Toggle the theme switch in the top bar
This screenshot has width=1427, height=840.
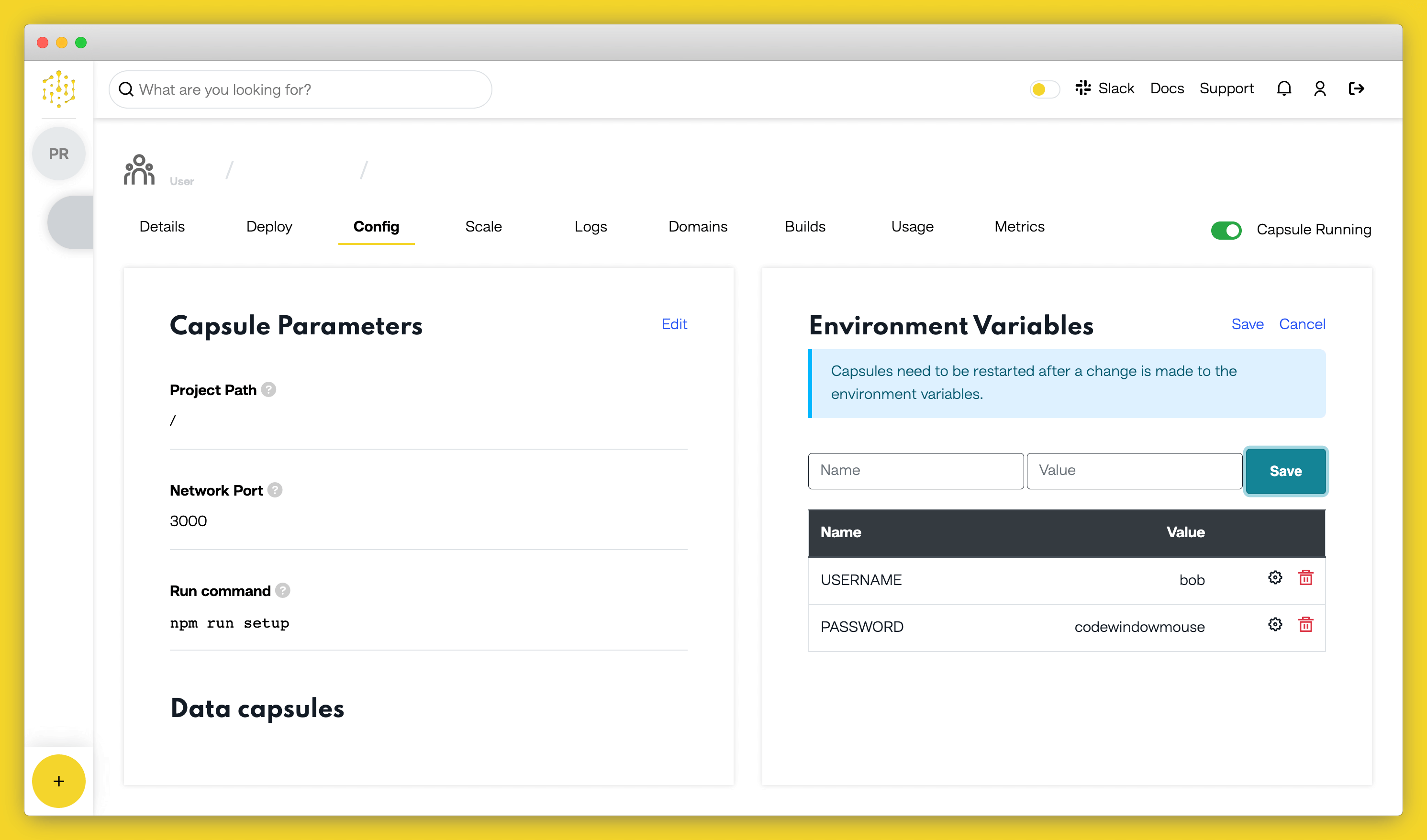[x=1044, y=89]
